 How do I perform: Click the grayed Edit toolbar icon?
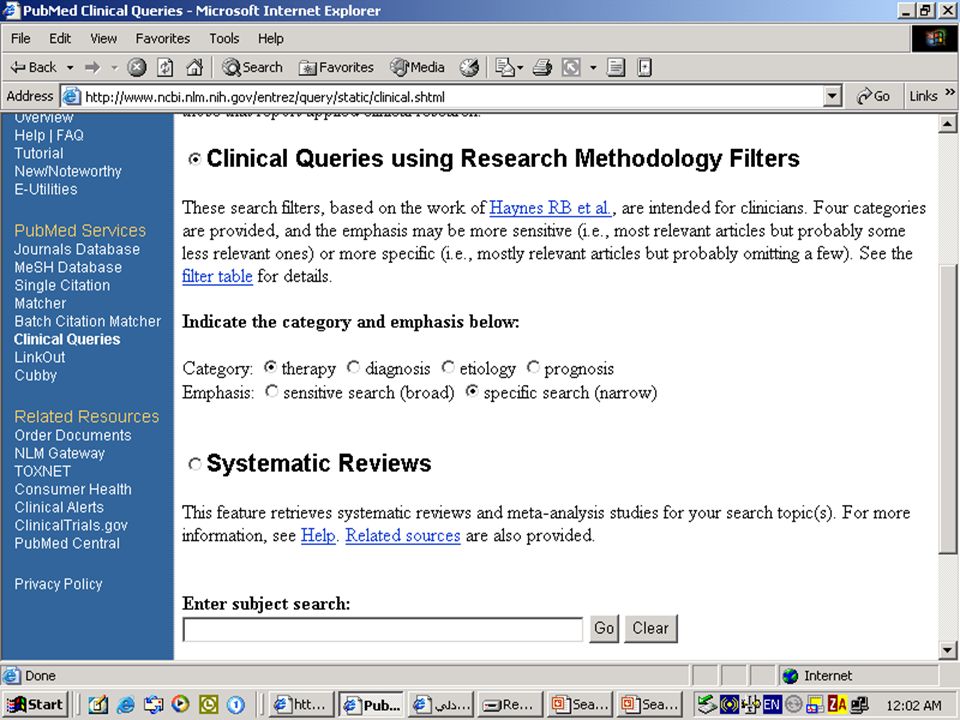[x=571, y=67]
